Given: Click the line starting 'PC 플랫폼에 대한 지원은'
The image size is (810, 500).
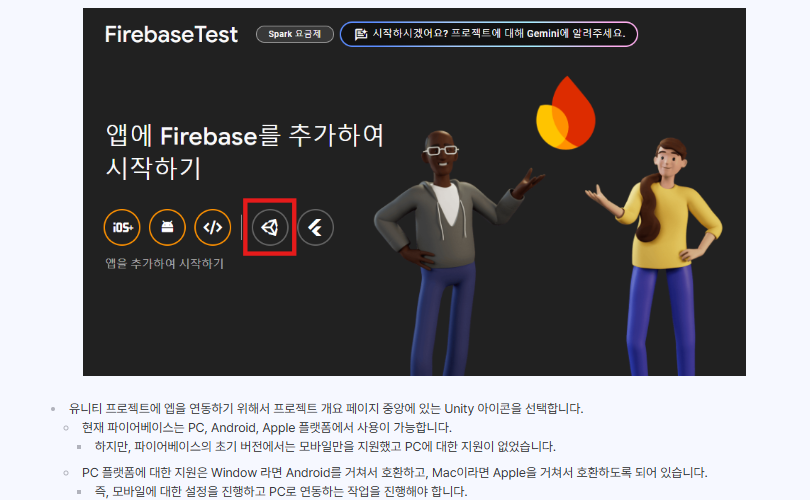Looking at the screenshot, I should [x=394, y=473].
